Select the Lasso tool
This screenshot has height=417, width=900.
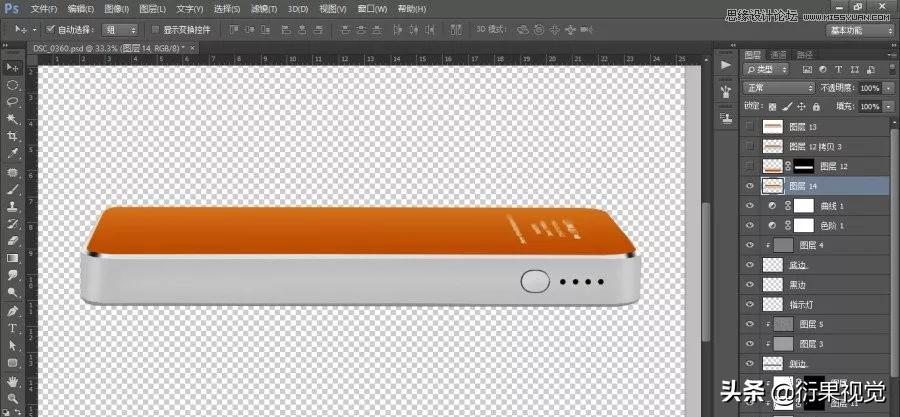[13, 102]
